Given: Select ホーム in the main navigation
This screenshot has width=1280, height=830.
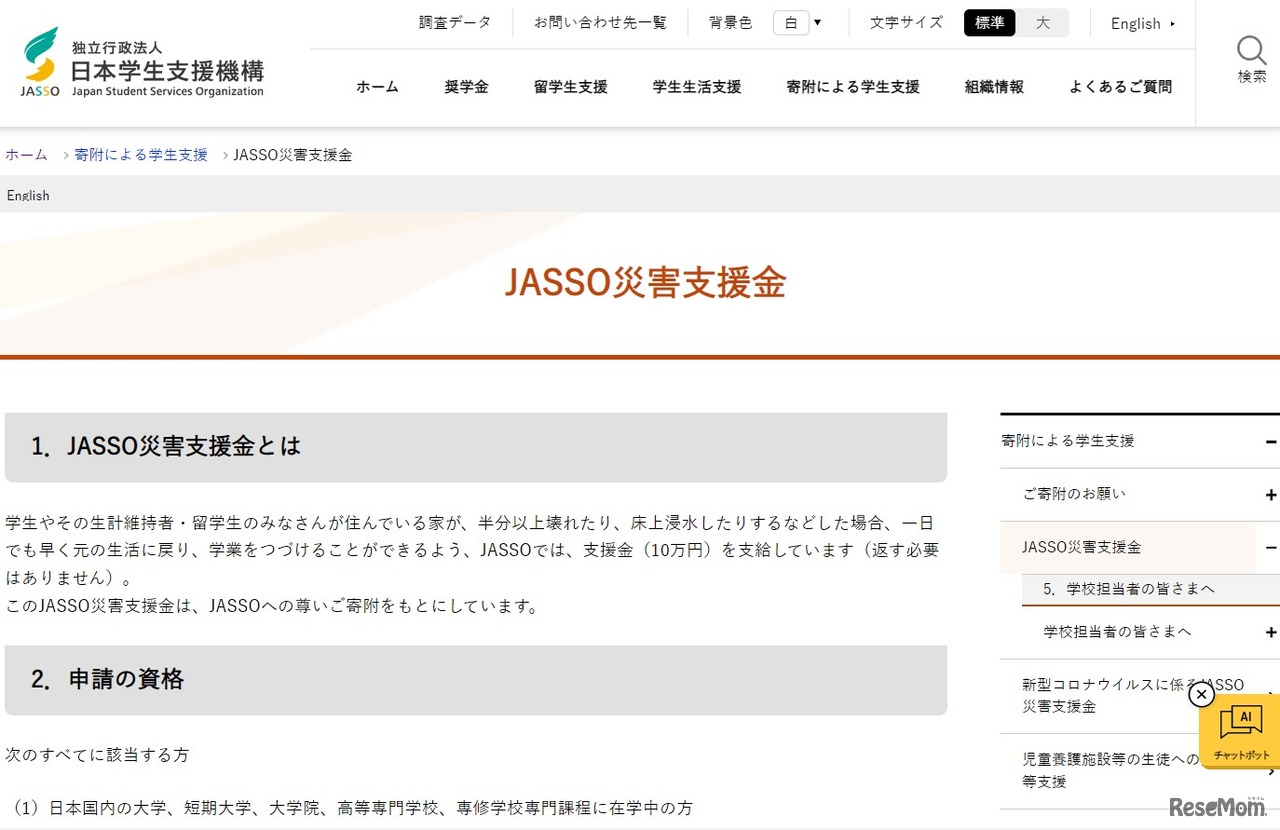Looking at the screenshot, I should pyautogui.click(x=377, y=87).
